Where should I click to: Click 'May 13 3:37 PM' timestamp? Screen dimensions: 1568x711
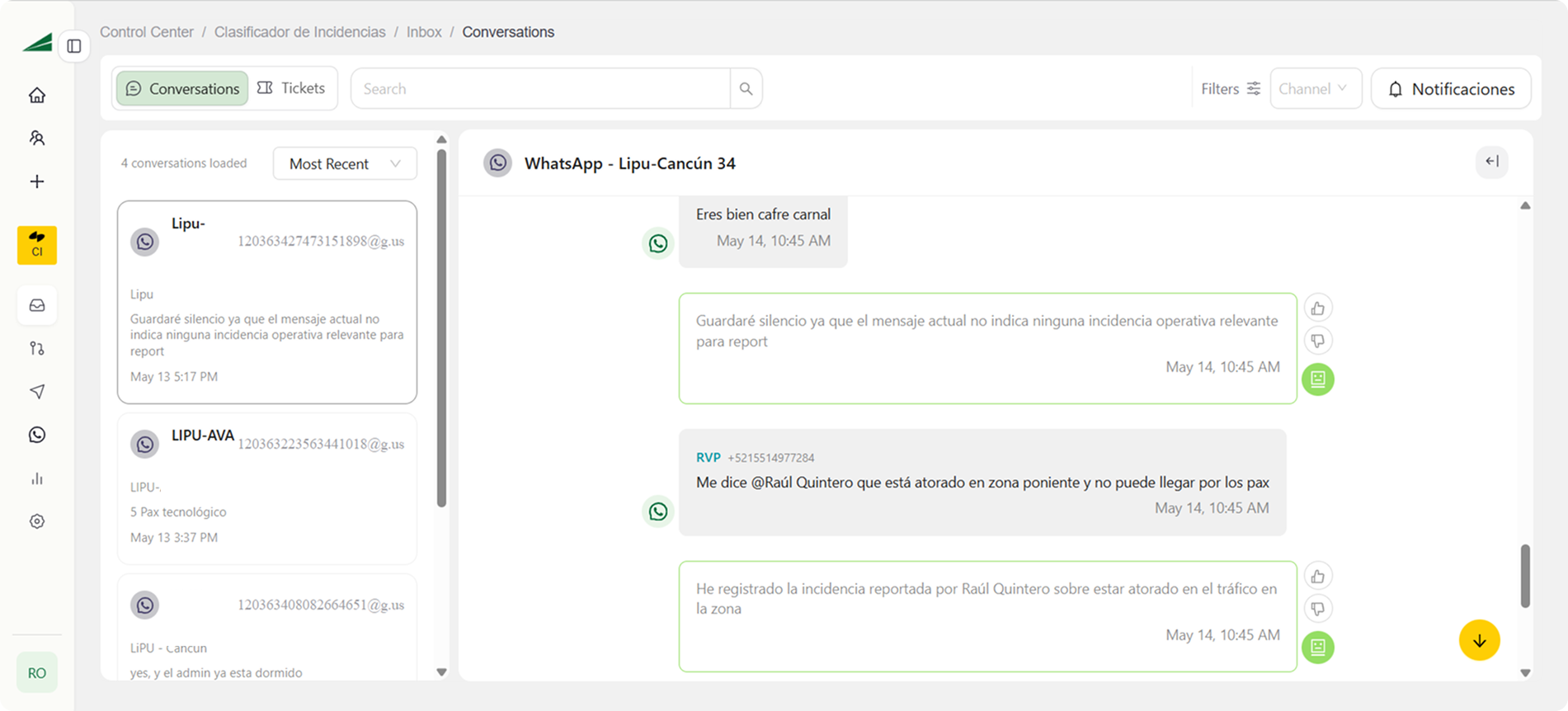point(174,538)
